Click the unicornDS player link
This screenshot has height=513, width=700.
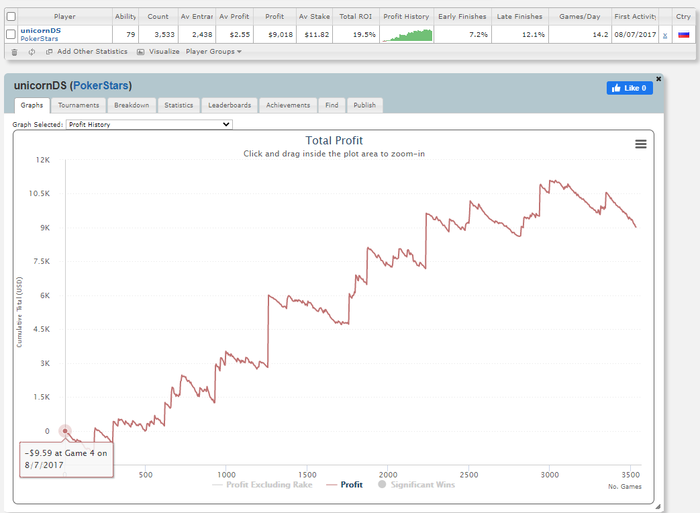click(x=41, y=30)
